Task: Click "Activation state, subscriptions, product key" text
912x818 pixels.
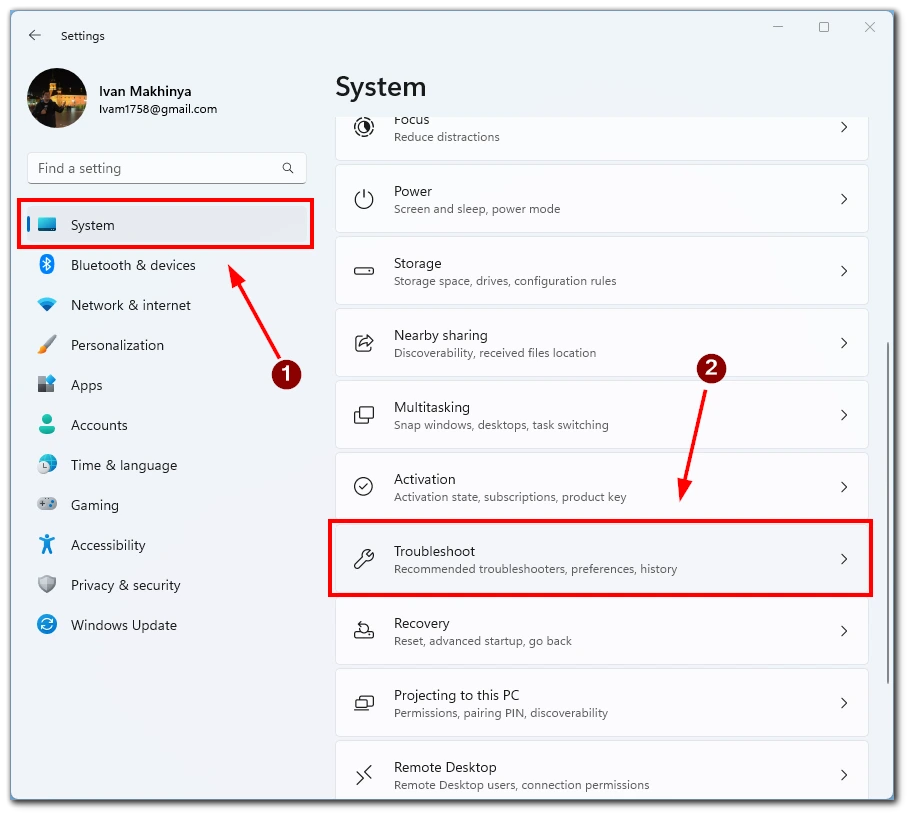Action: tap(510, 497)
